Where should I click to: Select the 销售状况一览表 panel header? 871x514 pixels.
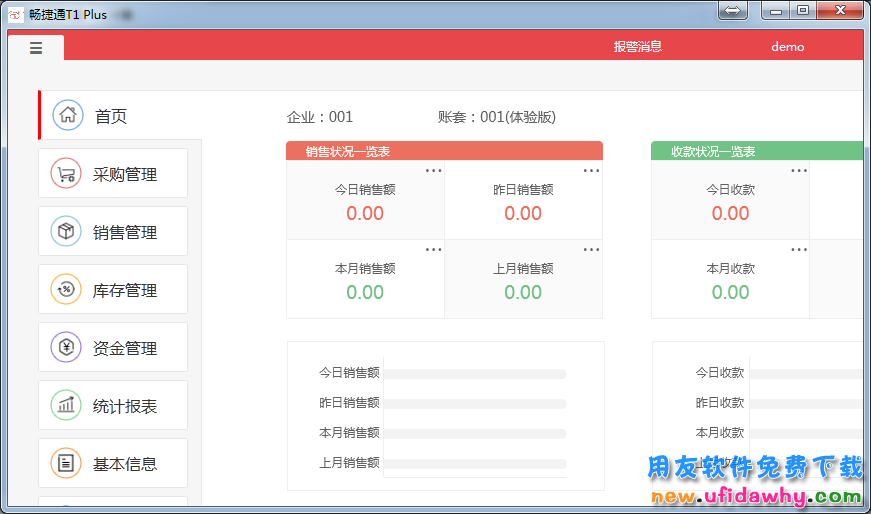[x=444, y=151]
